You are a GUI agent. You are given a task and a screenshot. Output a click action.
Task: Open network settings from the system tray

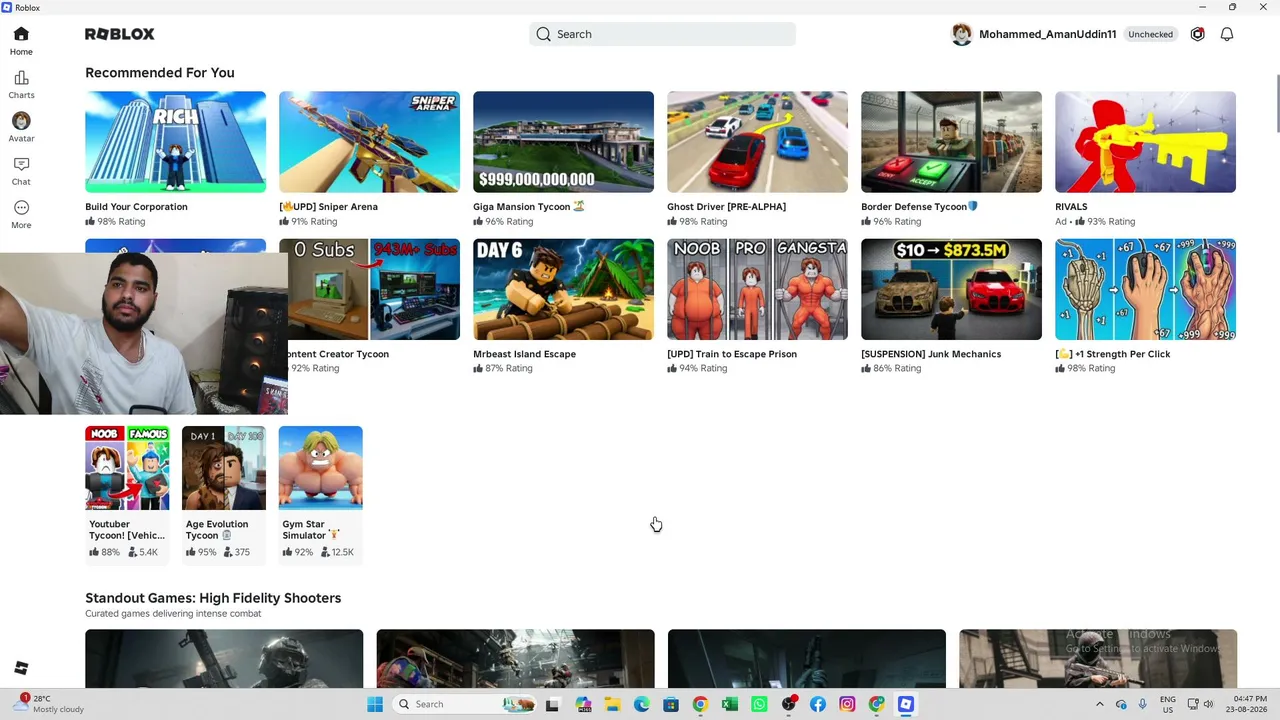point(1193,704)
